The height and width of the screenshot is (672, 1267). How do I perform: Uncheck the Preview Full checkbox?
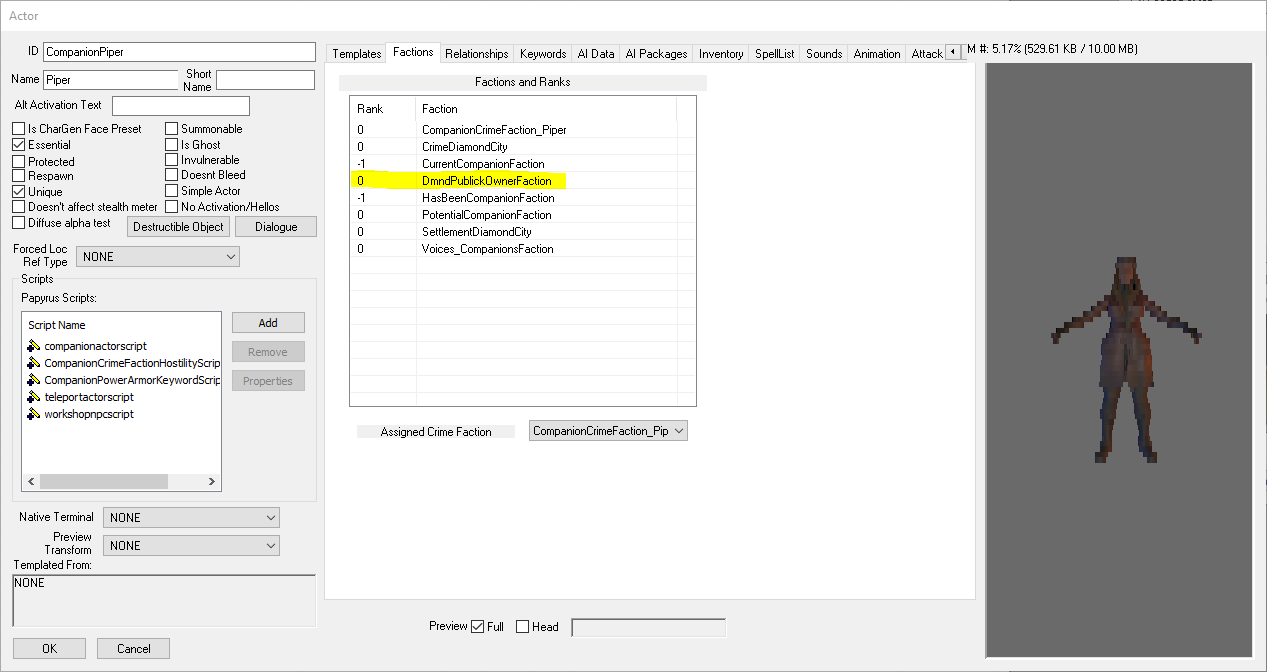(477, 627)
